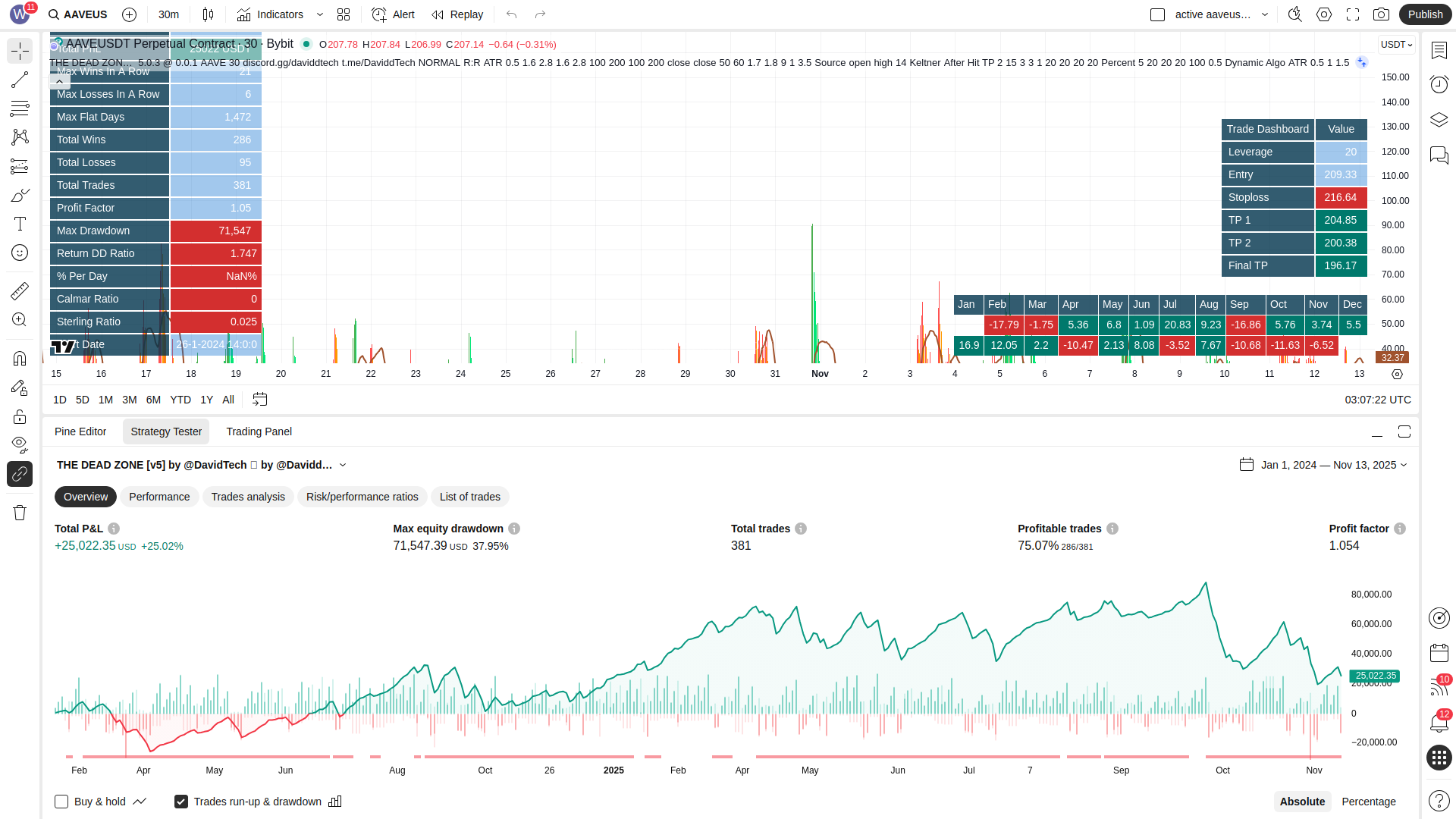Switch equity chart to Percentage
The height and width of the screenshot is (819, 1456).
(1368, 802)
